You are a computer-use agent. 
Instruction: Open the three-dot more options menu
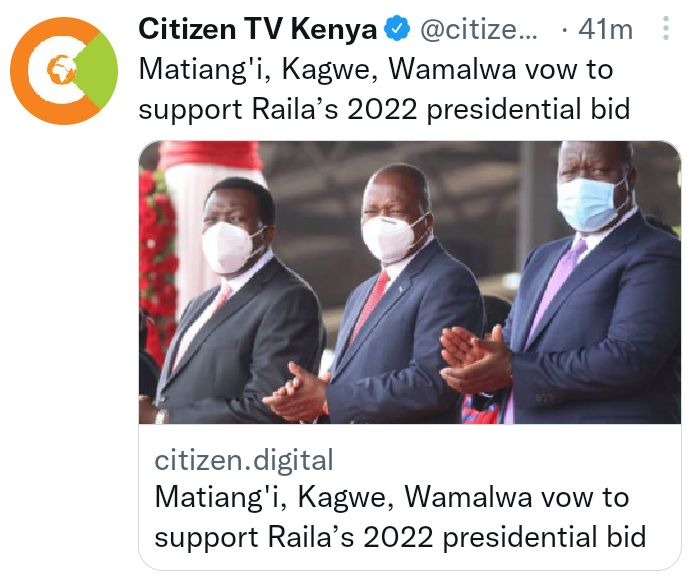point(666,29)
